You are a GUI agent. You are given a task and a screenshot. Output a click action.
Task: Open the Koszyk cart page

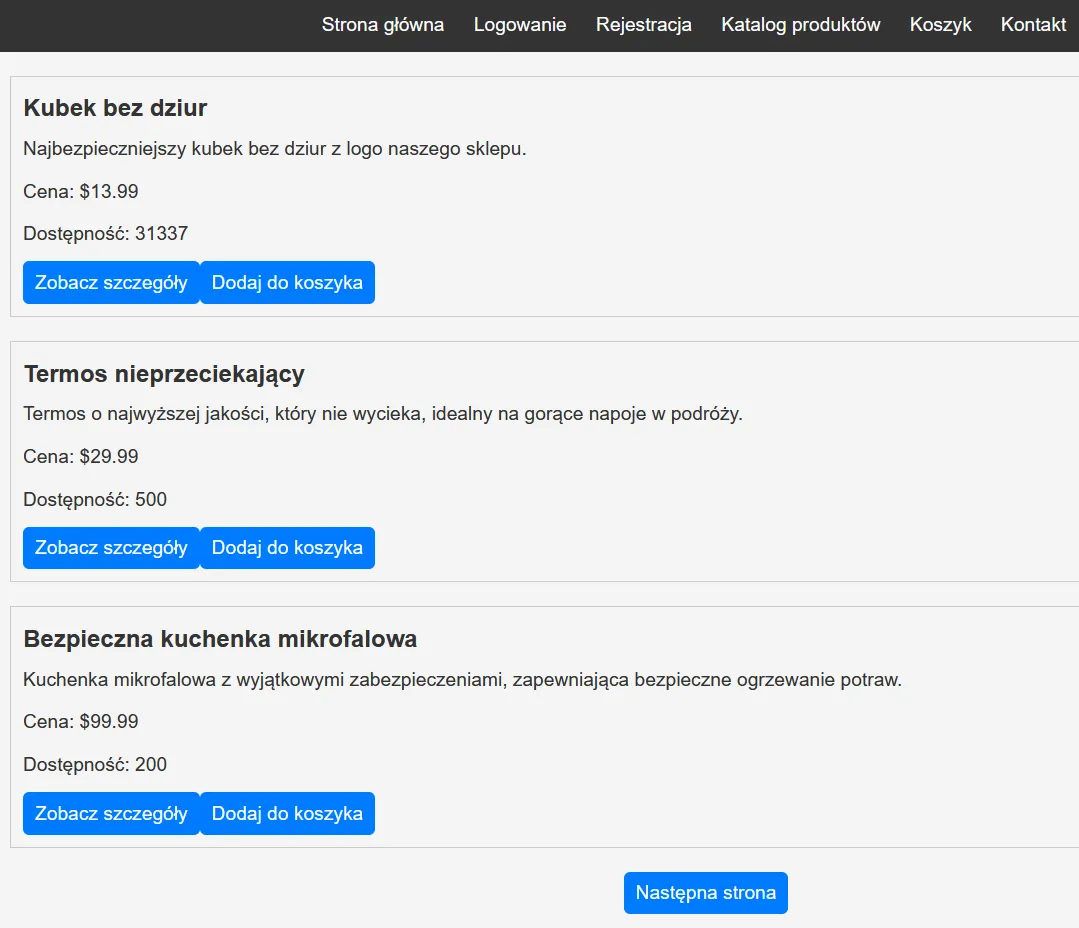pos(940,25)
